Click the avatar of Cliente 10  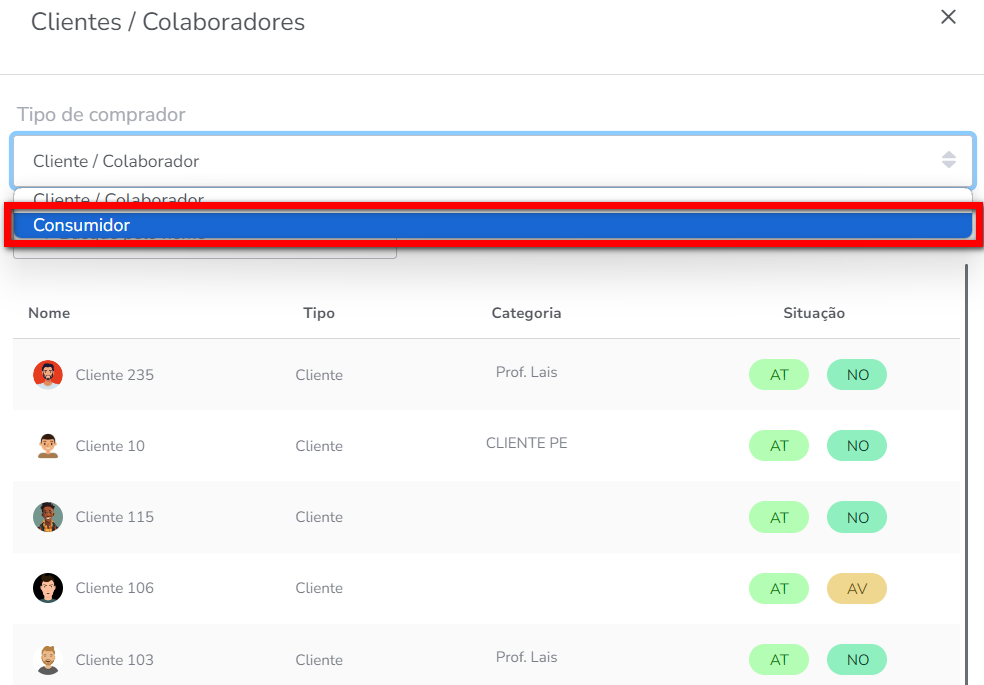[48, 446]
